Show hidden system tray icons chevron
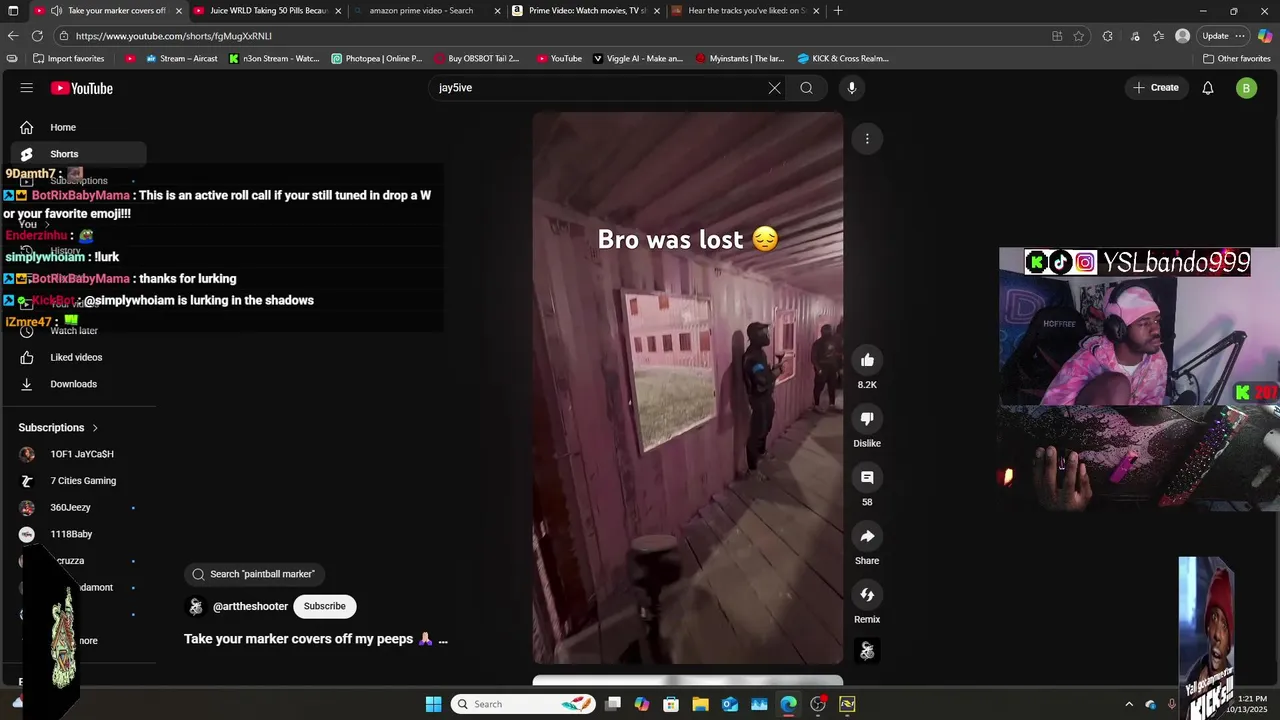The height and width of the screenshot is (720, 1280). [x=1129, y=704]
